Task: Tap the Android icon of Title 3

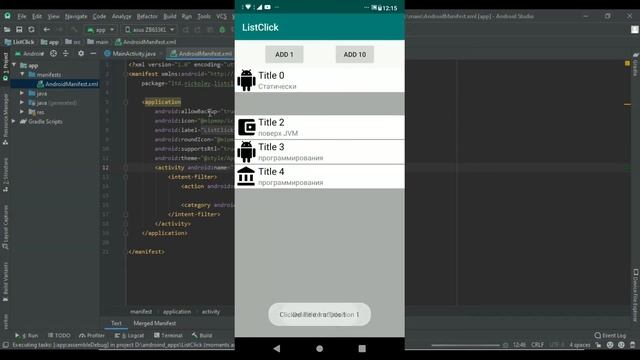Action: click(x=247, y=152)
